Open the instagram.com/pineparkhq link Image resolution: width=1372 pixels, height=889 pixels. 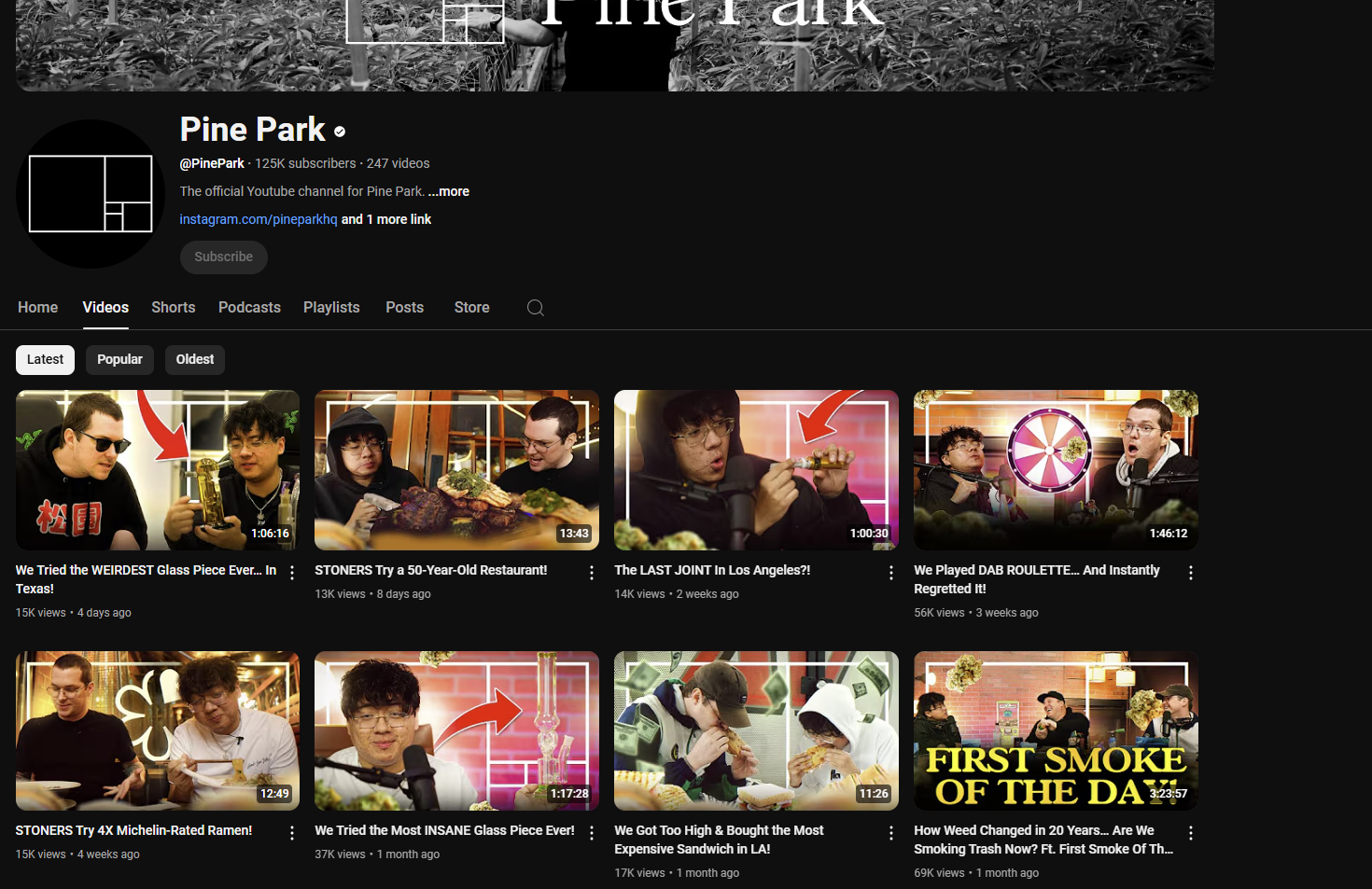click(259, 219)
